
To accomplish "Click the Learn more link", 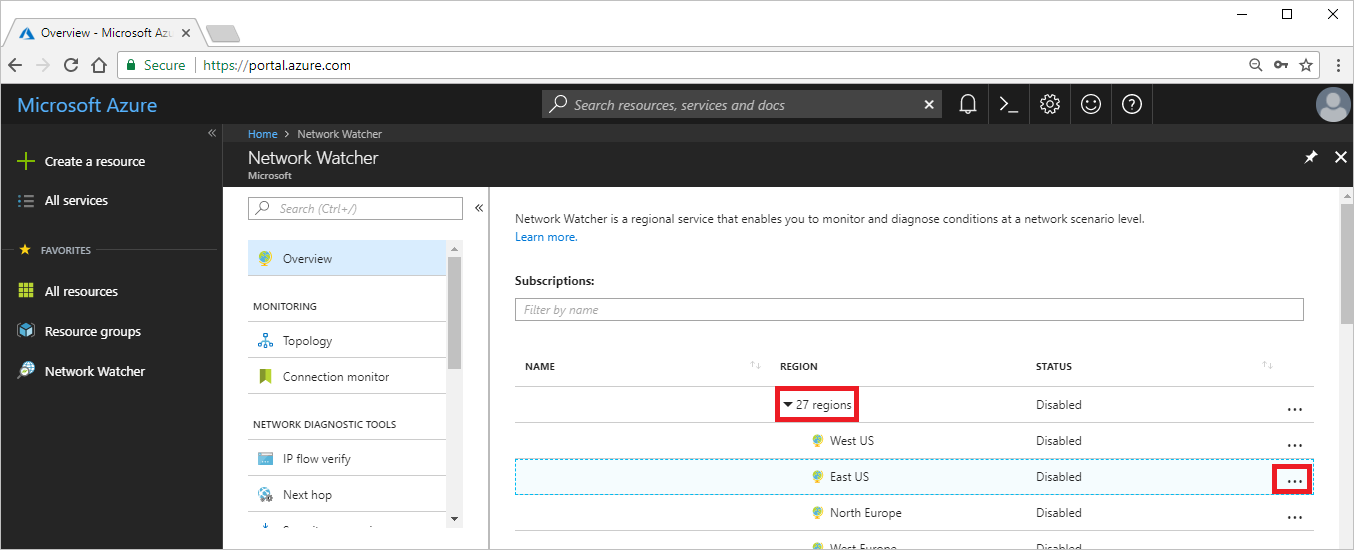I will [546, 237].
